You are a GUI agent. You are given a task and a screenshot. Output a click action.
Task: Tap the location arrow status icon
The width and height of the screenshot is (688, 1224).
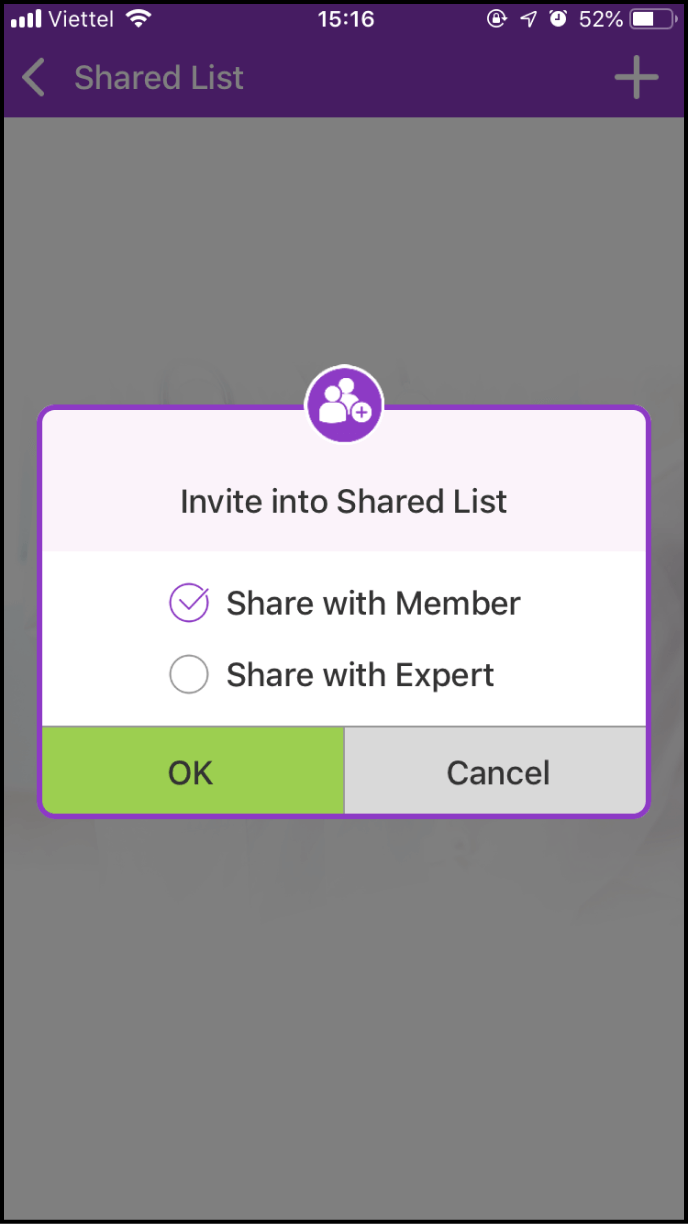(x=528, y=19)
